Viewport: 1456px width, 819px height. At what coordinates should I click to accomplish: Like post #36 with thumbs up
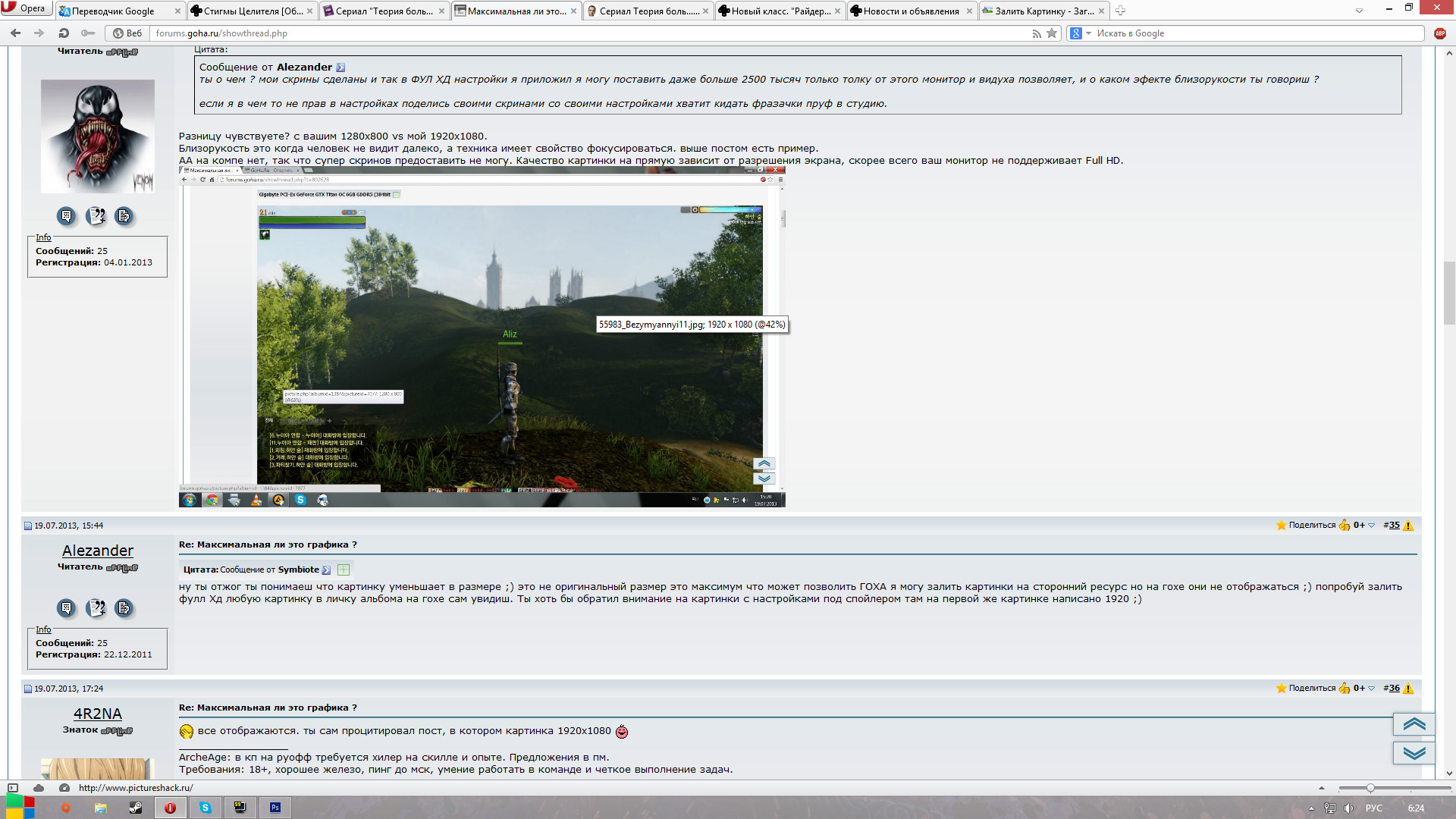pos(1345,689)
